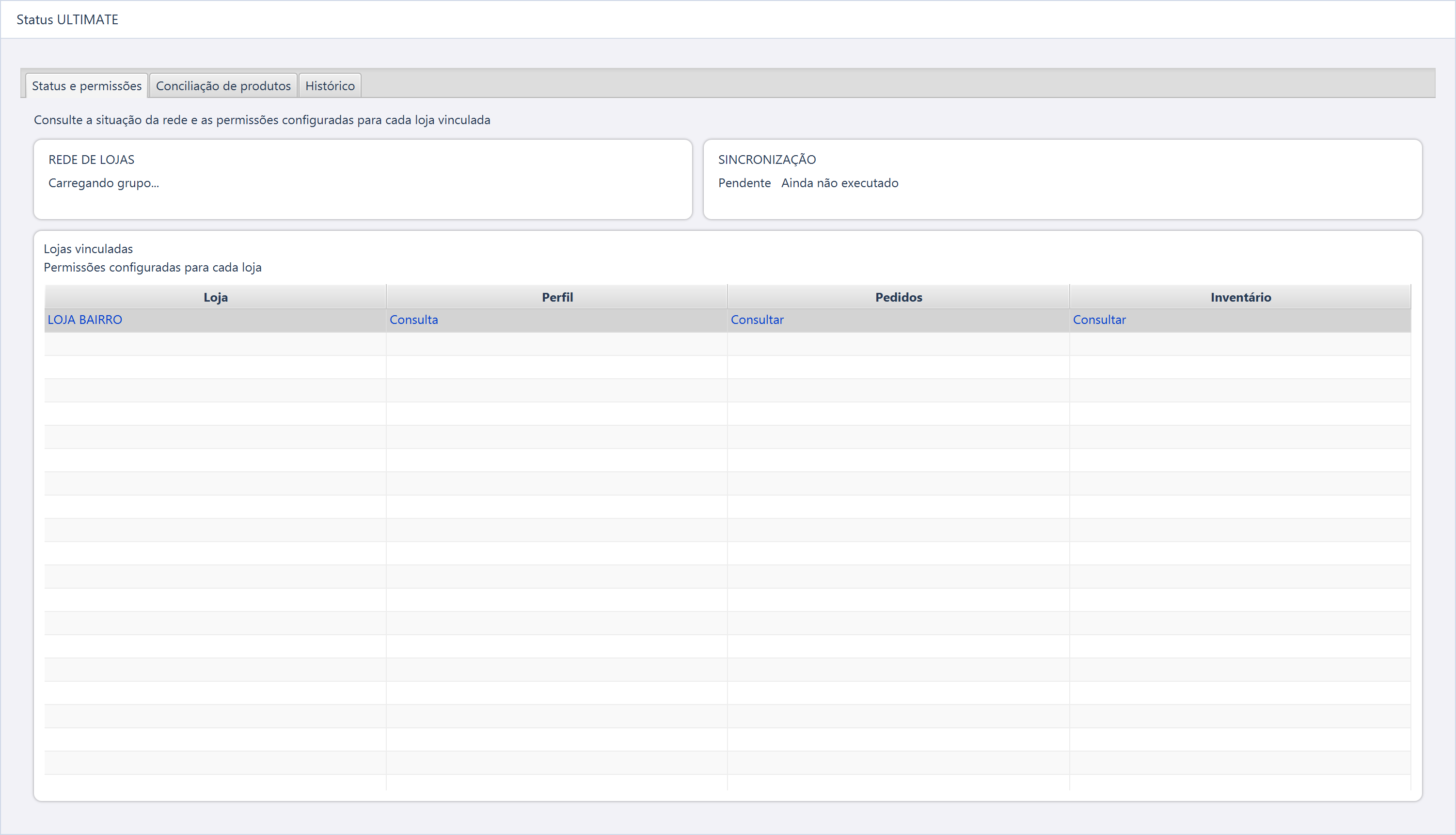Click the Ainda não executado text

[840, 183]
